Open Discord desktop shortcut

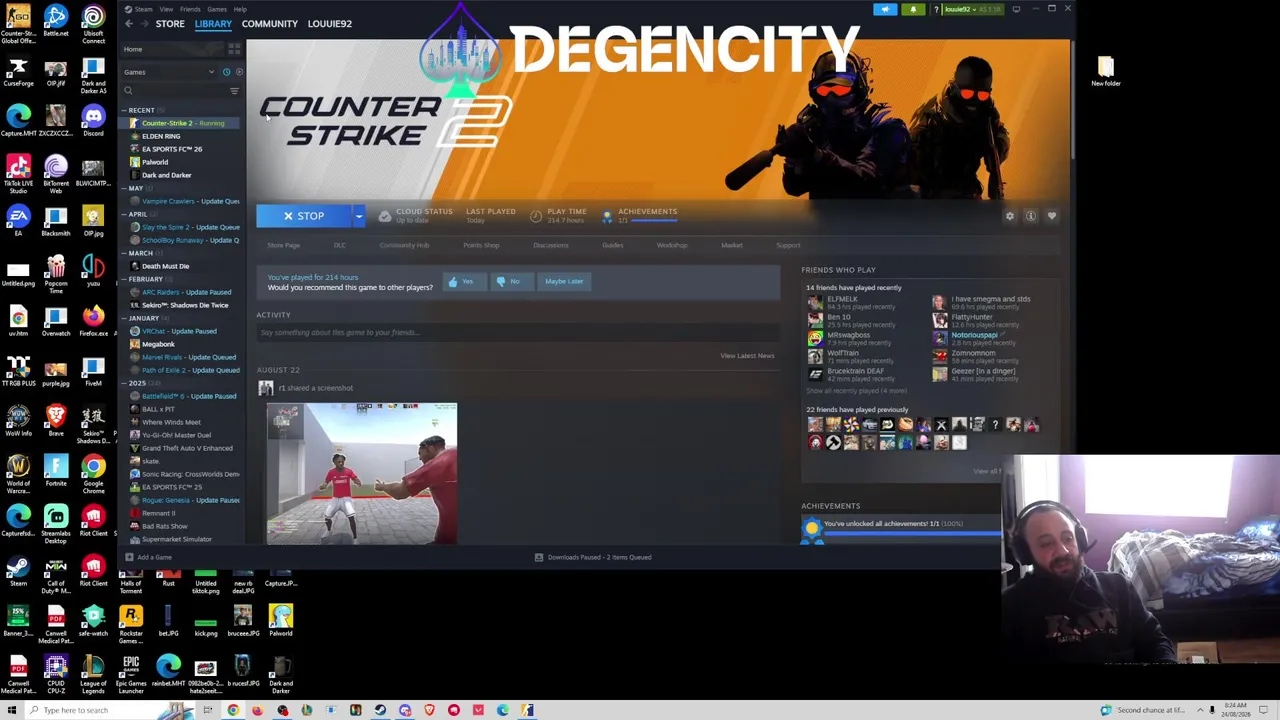coord(93,120)
